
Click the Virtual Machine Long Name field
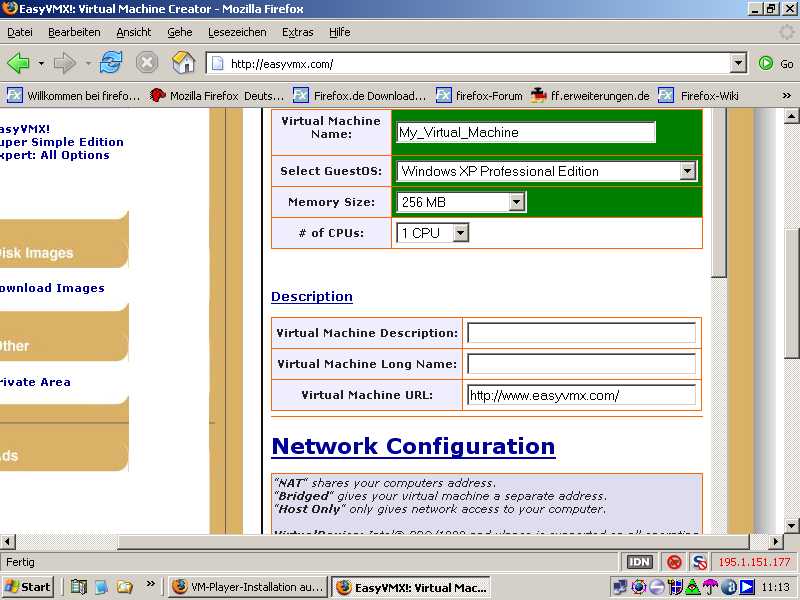click(581, 364)
